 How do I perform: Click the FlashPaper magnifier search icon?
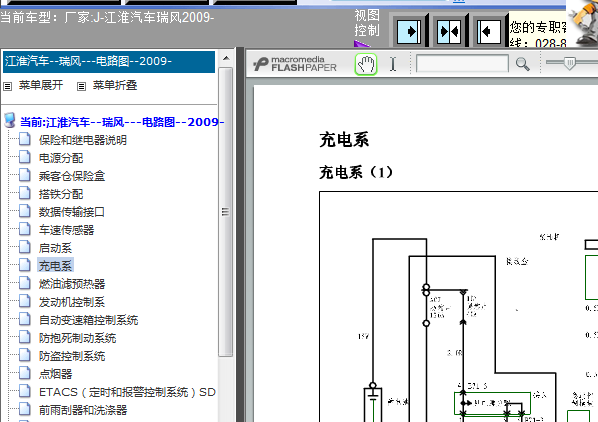pos(522,64)
